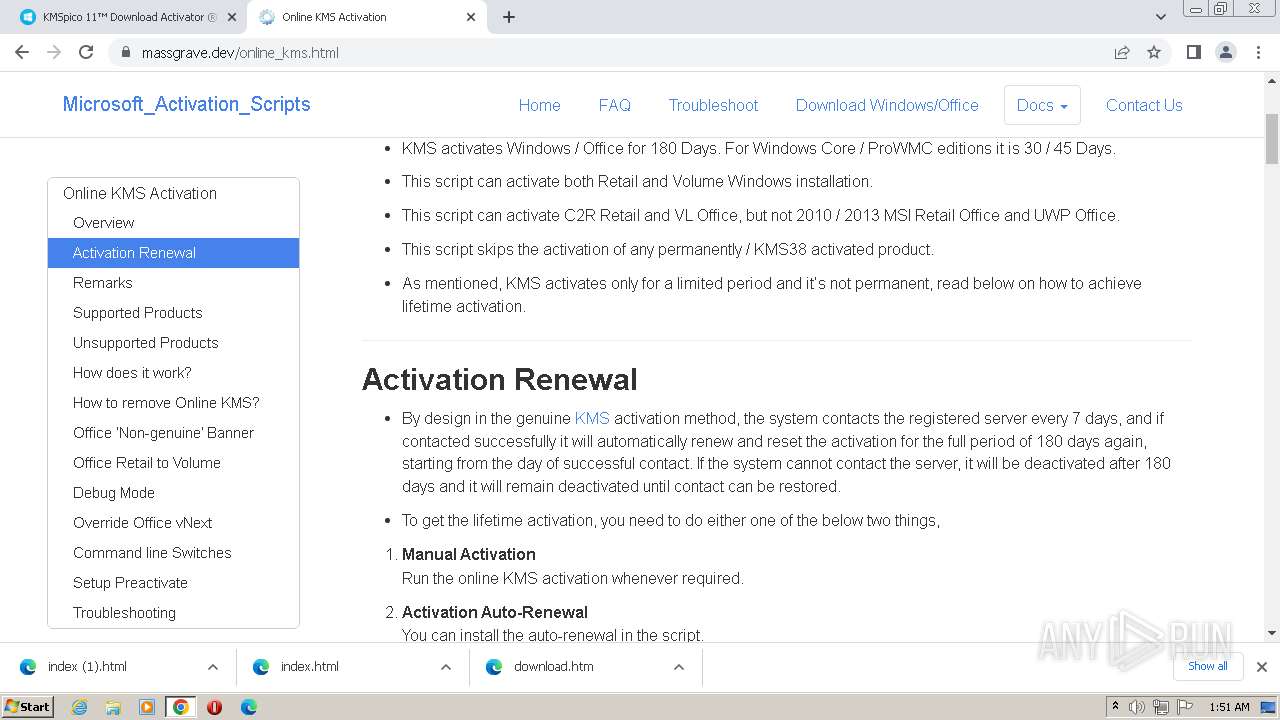Open Microsoft_Activation_Scripts home brand link

[186, 104]
